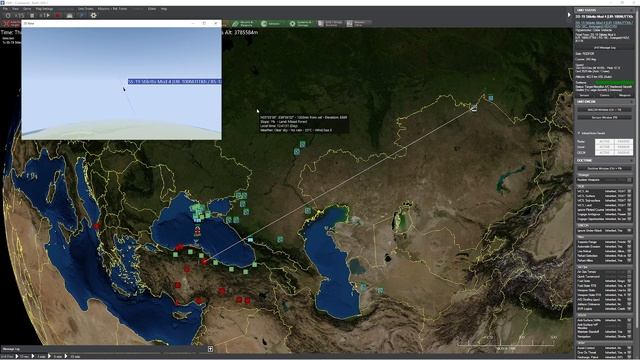Viewport: 640px width, 360px height.
Task: Click the x15 time compression control
Action: pyautogui.click(x=19, y=15)
